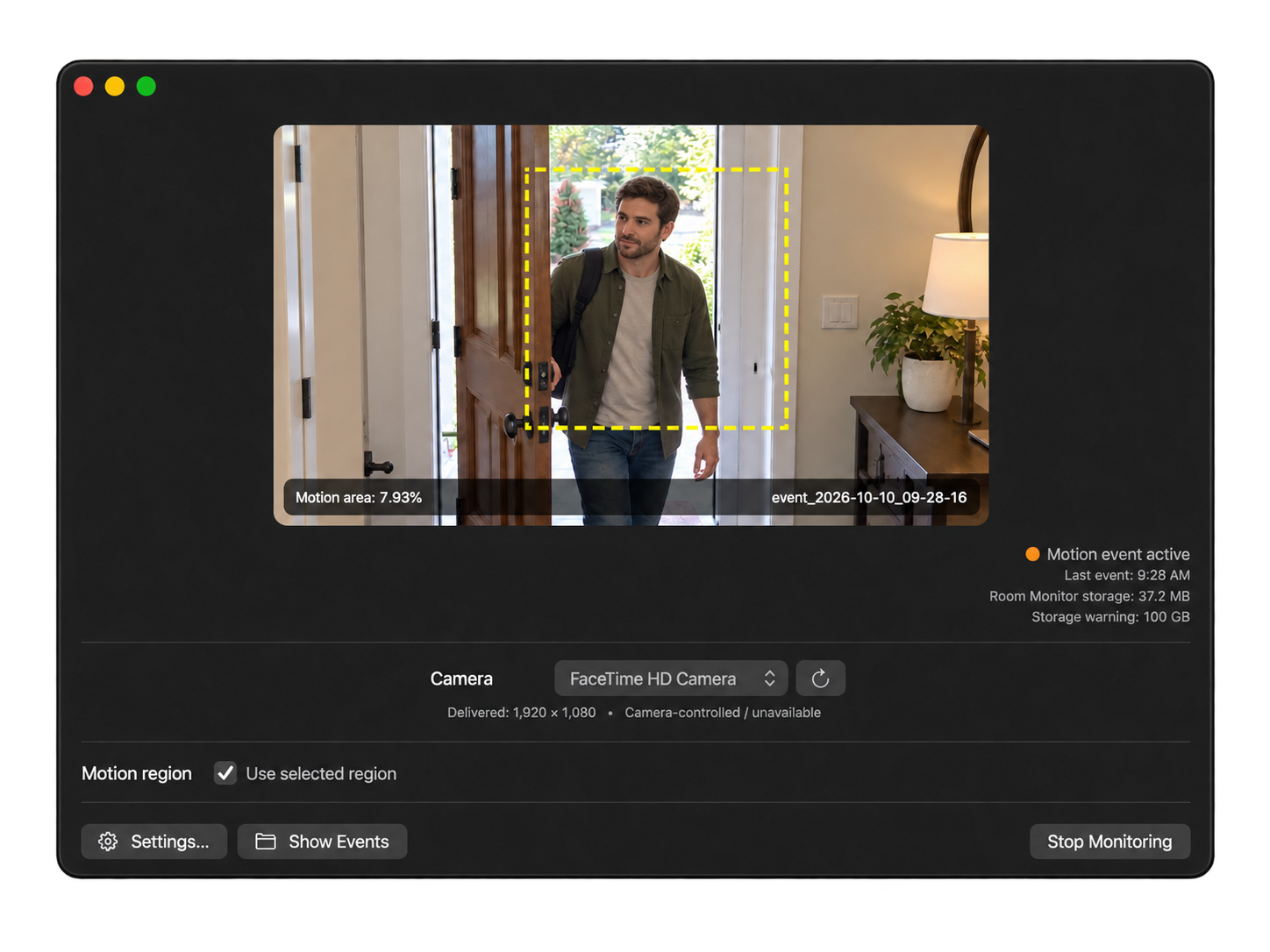Click the Last event: 9:28 AM text

click(x=1127, y=575)
